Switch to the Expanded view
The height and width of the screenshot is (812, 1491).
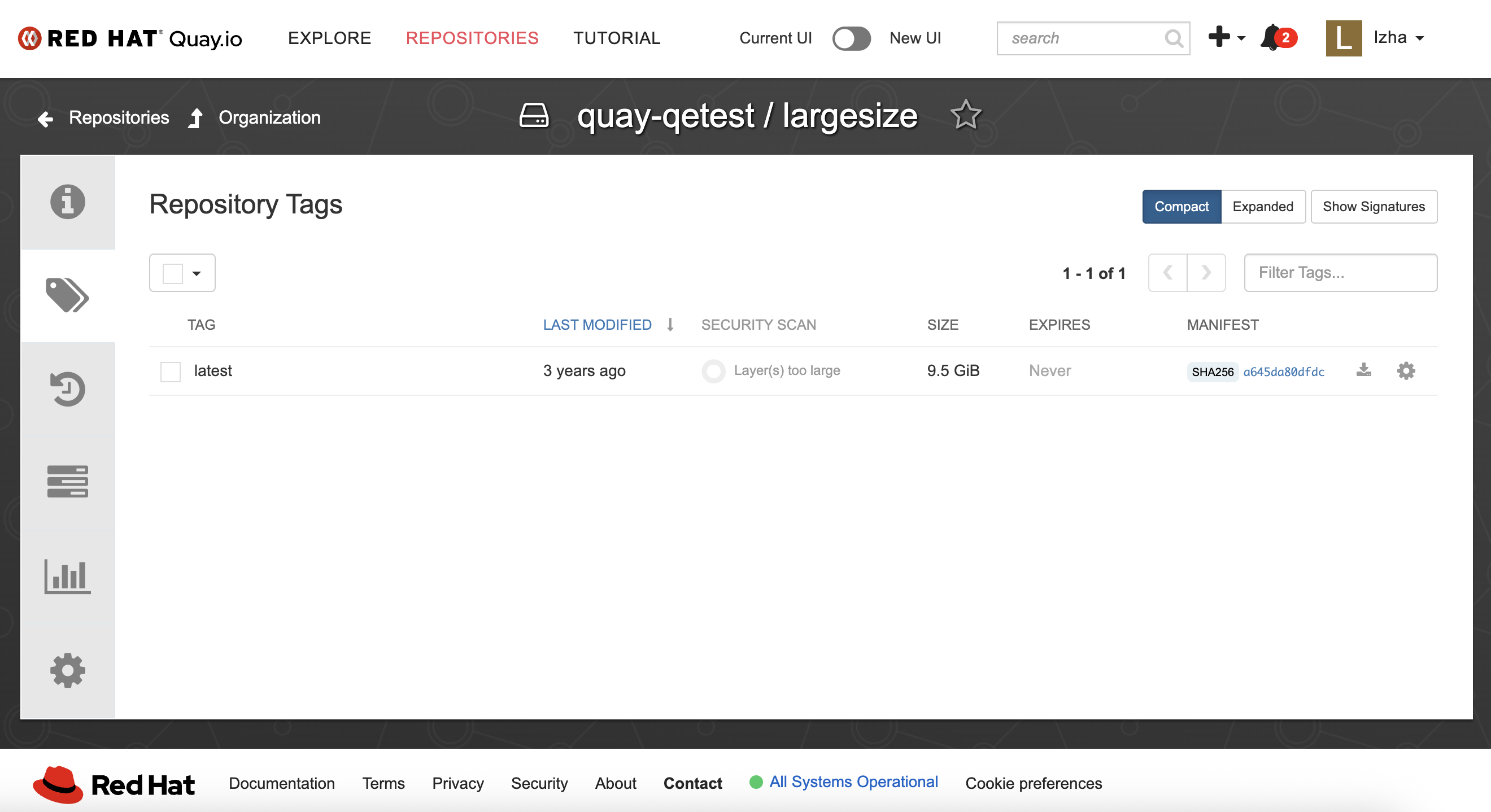coord(1262,207)
